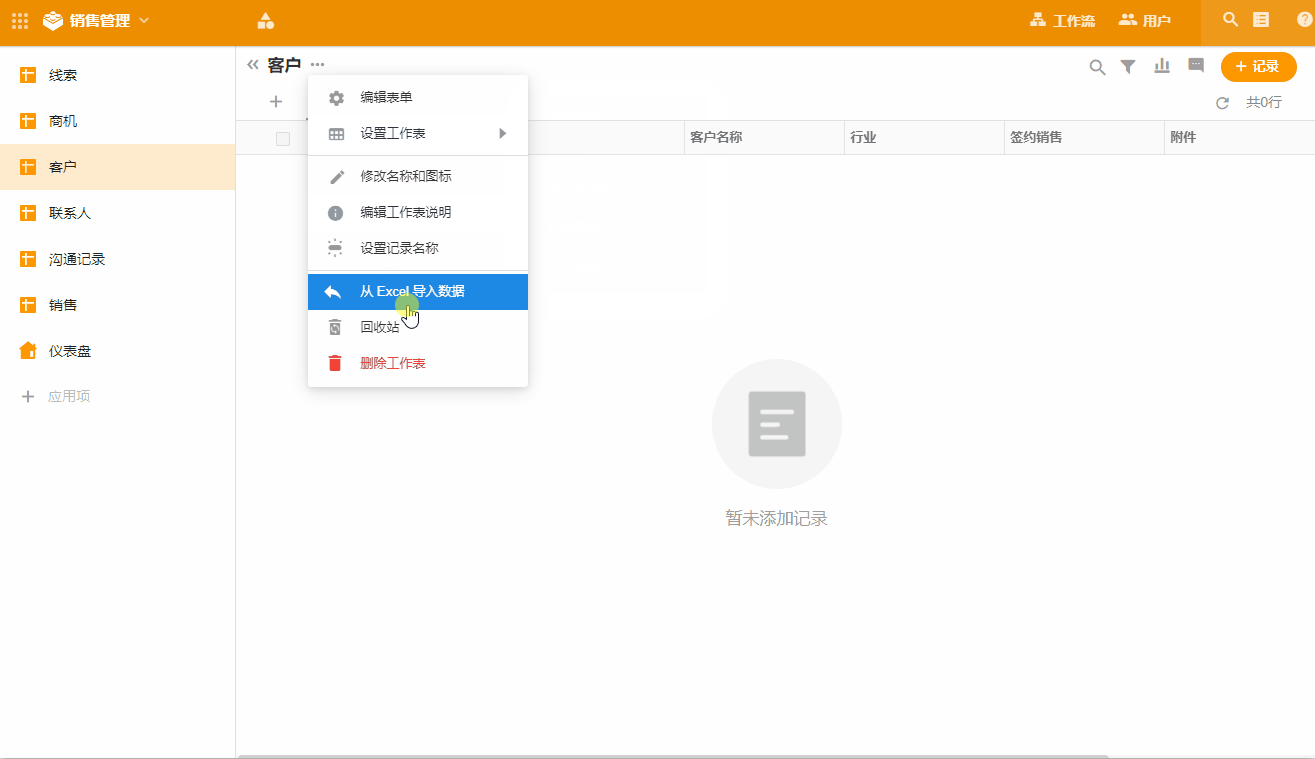Viewport: 1315px width, 759px height.
Task: Click the refresh icon beside row count
Action: point(1222,103)
